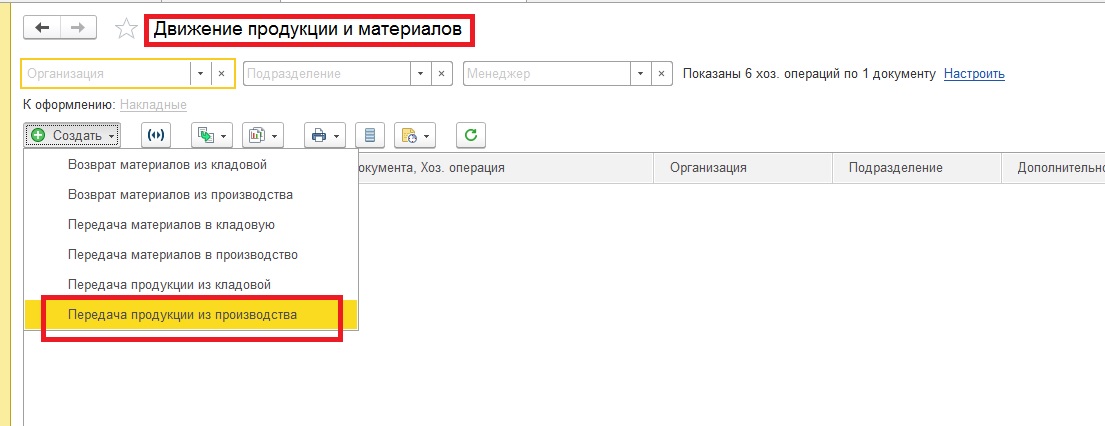Click the refresh list icon
The height and width of the screenshot is (426, 1105).
(471, 135)
